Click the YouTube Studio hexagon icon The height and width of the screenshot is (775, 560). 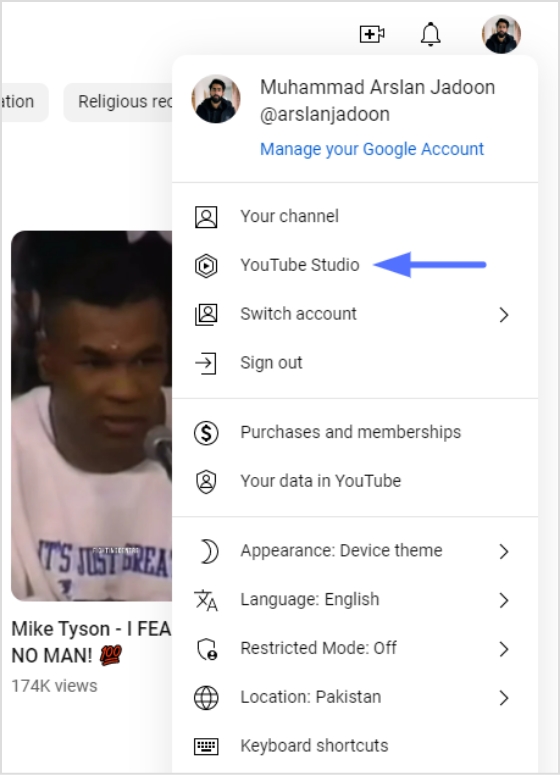pyautogui.click(x=206, y=265)
